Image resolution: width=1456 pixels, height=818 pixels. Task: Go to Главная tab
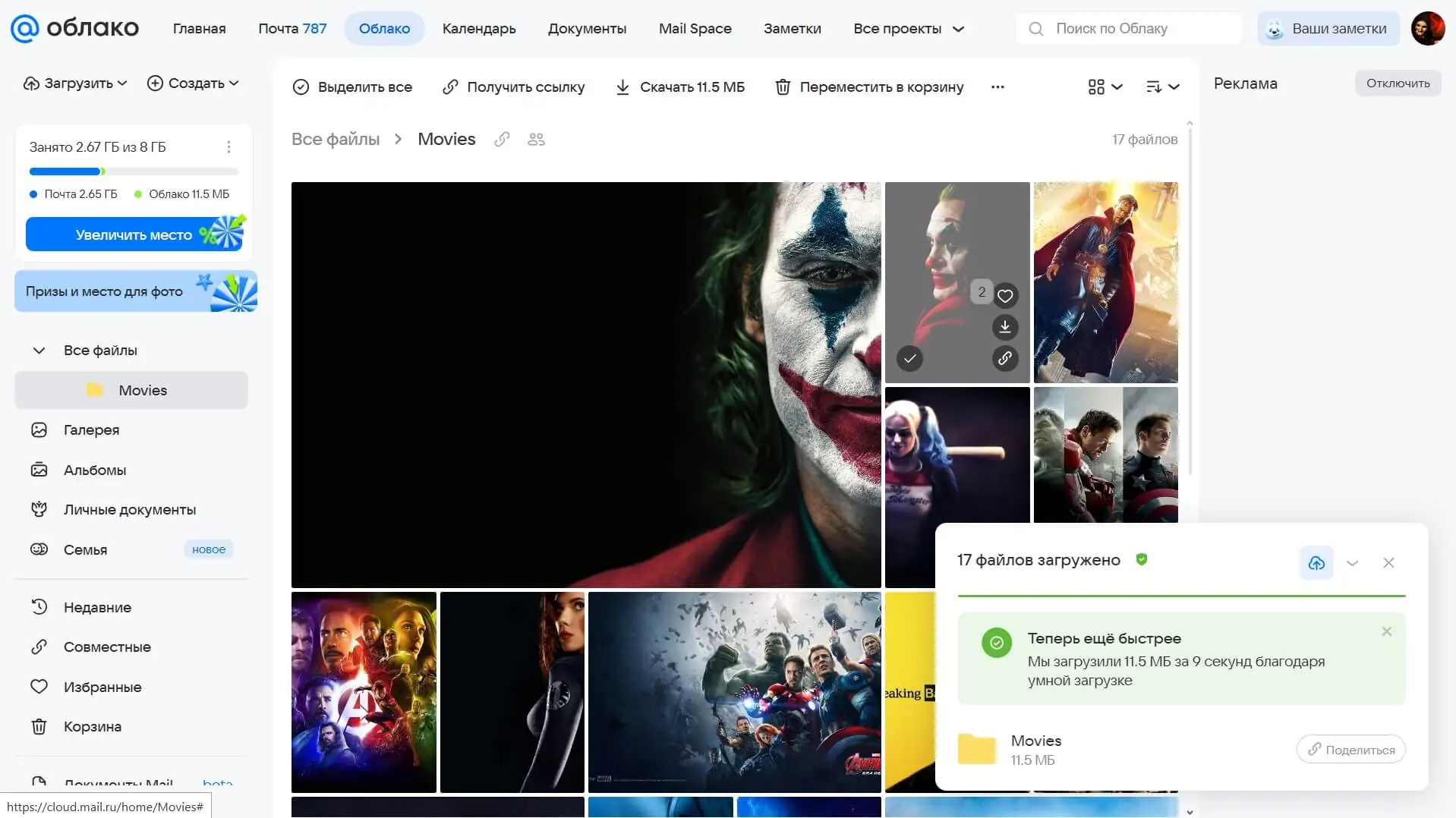click(199, 29)
